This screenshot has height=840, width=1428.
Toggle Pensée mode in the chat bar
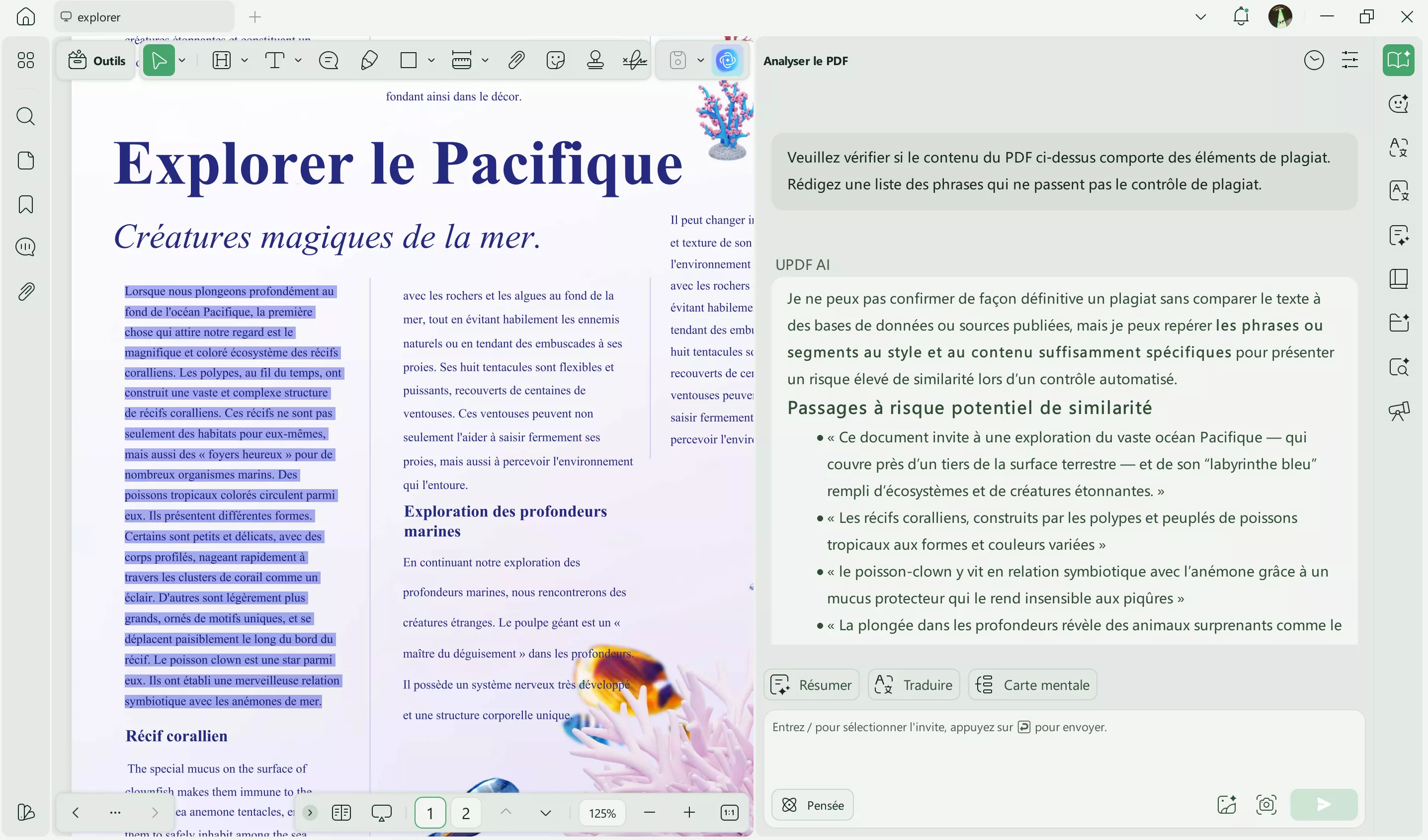[x=812, y=805]
